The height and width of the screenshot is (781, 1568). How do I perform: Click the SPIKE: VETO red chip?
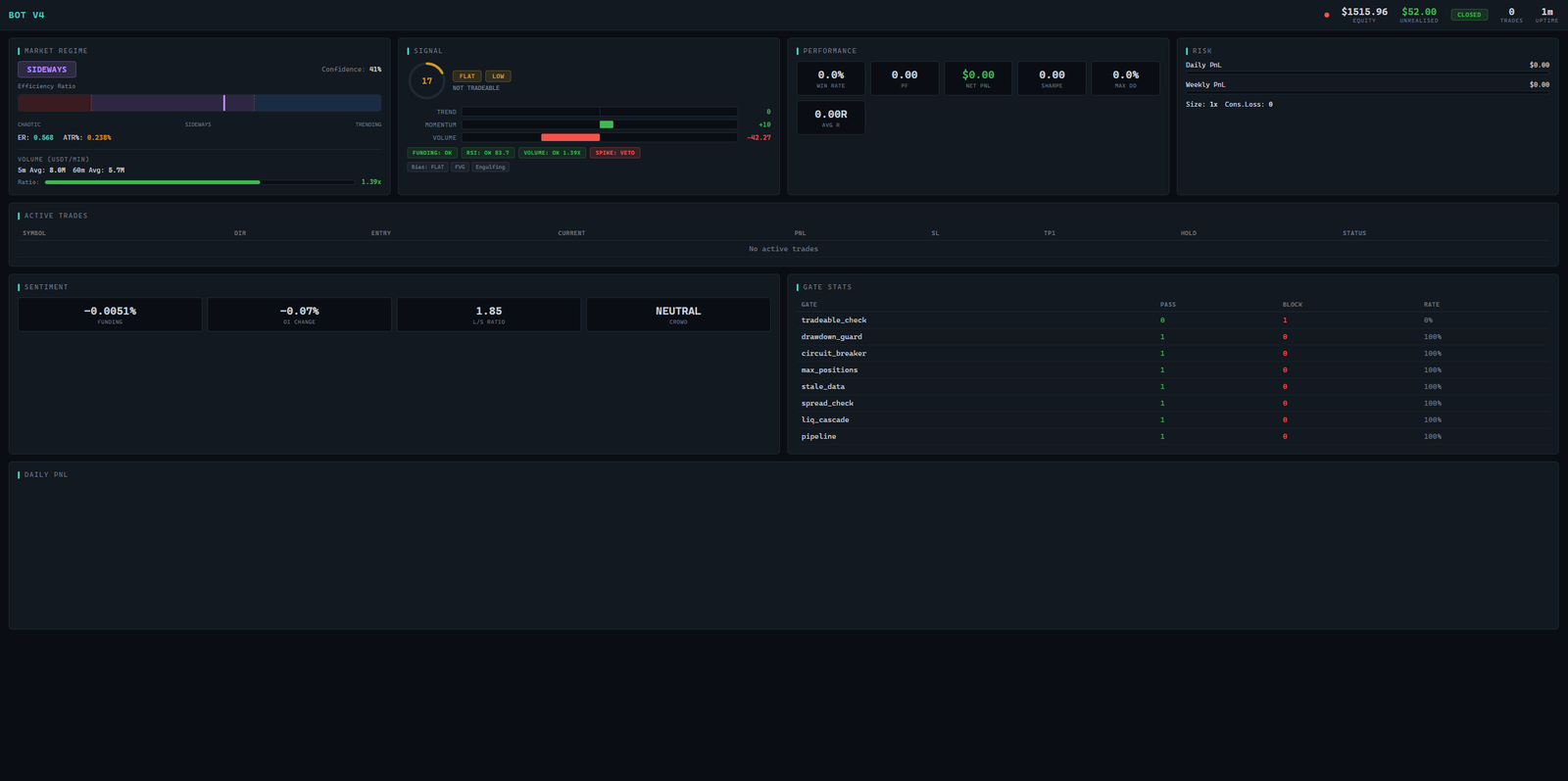point(614,153)
